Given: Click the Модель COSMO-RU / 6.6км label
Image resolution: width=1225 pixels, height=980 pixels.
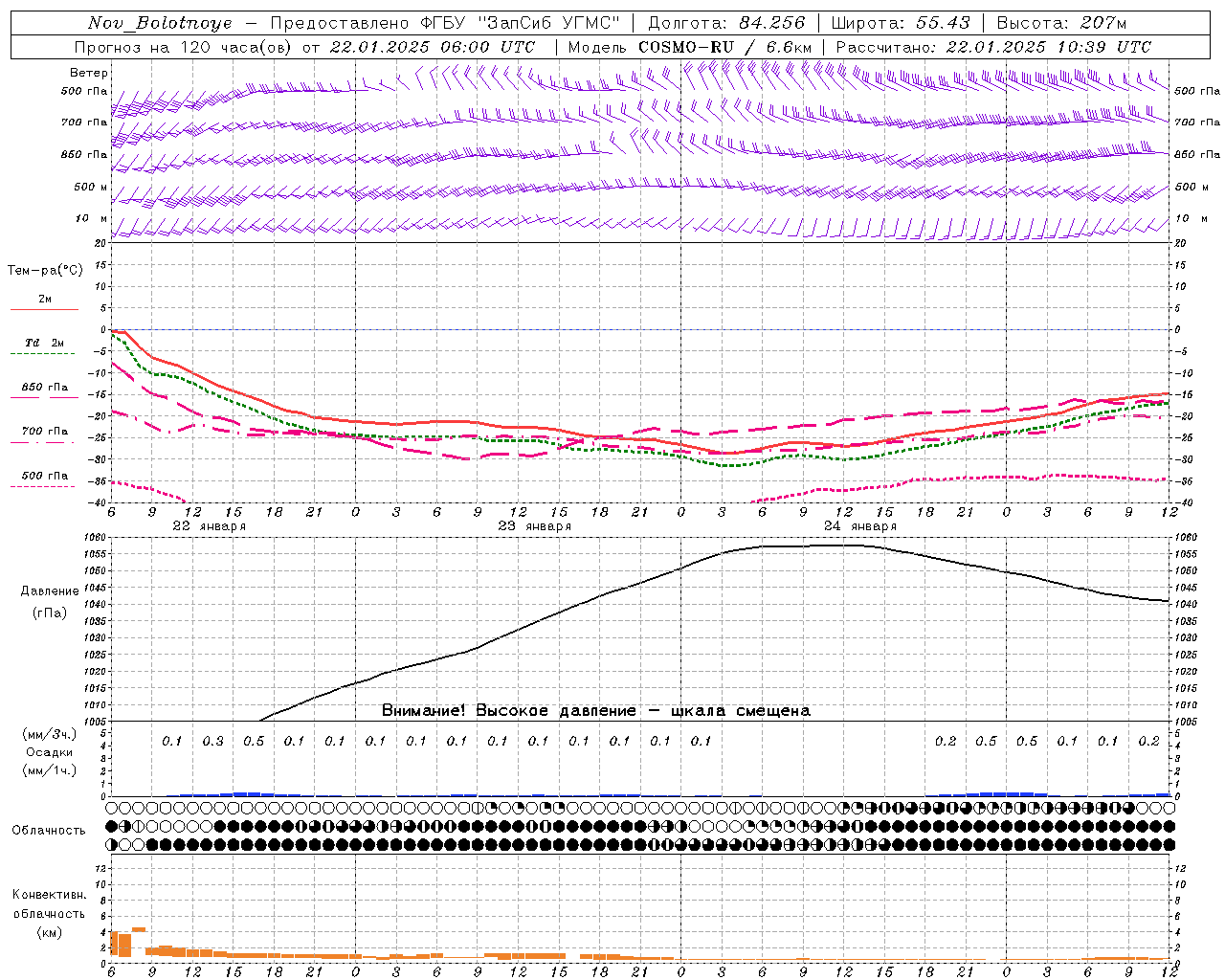Looking at the screenshot, I should pyautogui.click(x=690, y=47).
